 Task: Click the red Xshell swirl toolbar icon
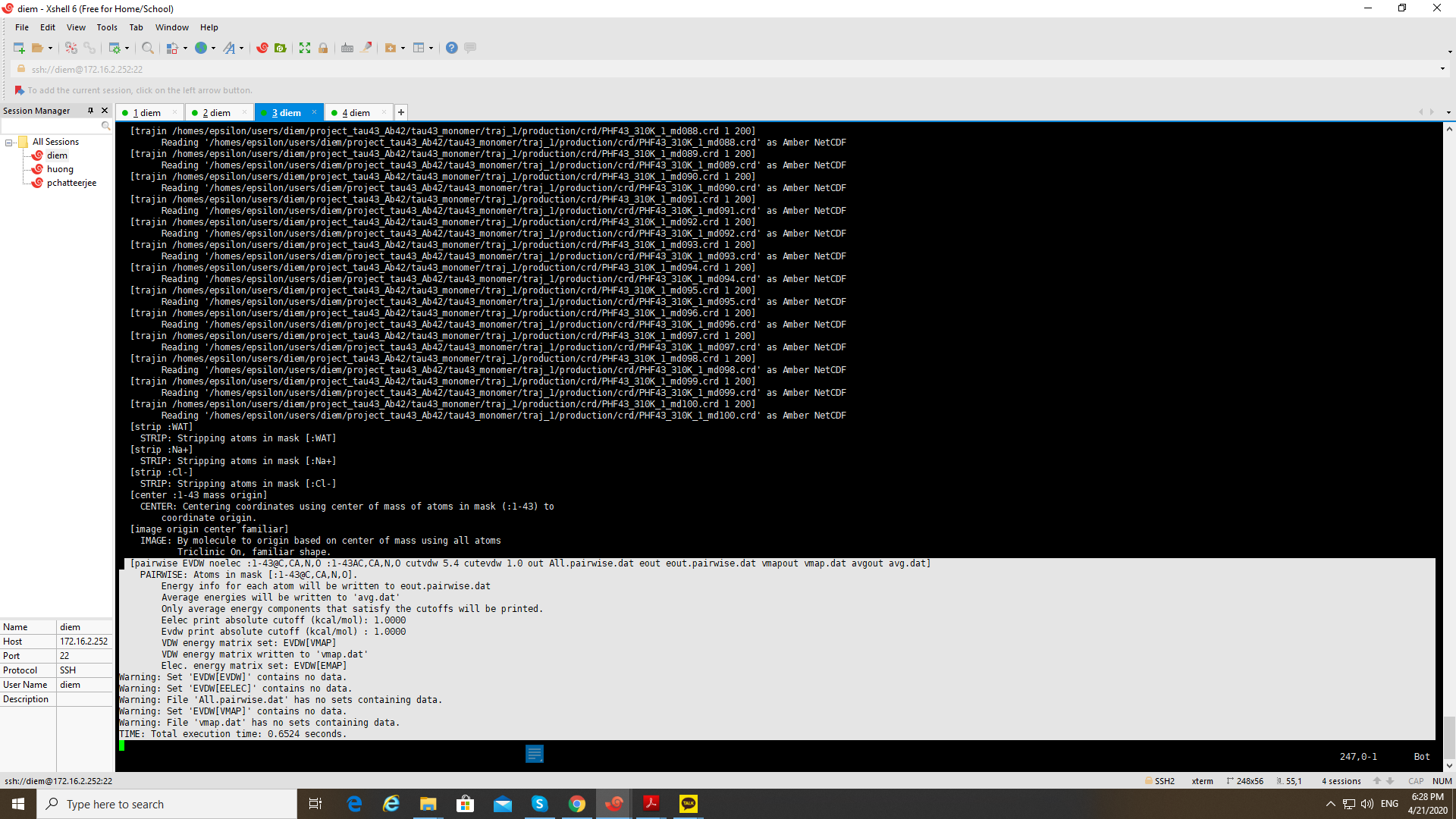262,48
